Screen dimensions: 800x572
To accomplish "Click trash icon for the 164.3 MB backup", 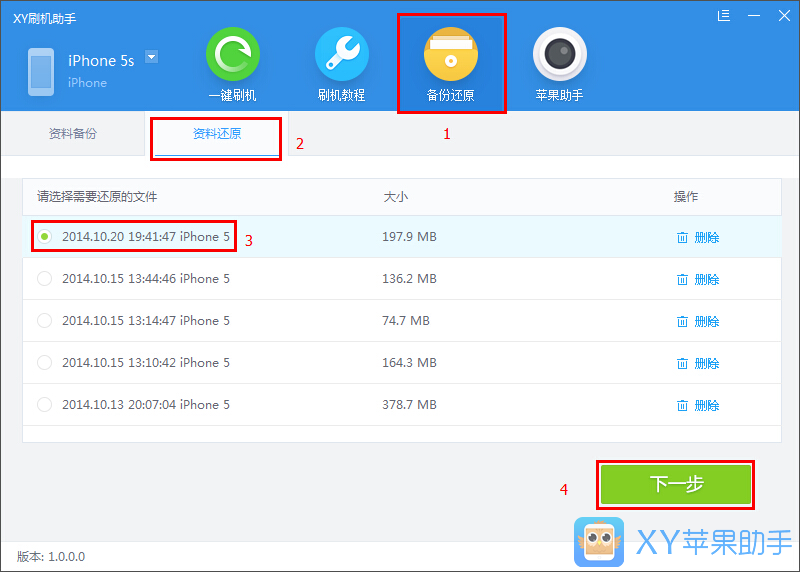I will pyautogui.click(x=682, y=363).
